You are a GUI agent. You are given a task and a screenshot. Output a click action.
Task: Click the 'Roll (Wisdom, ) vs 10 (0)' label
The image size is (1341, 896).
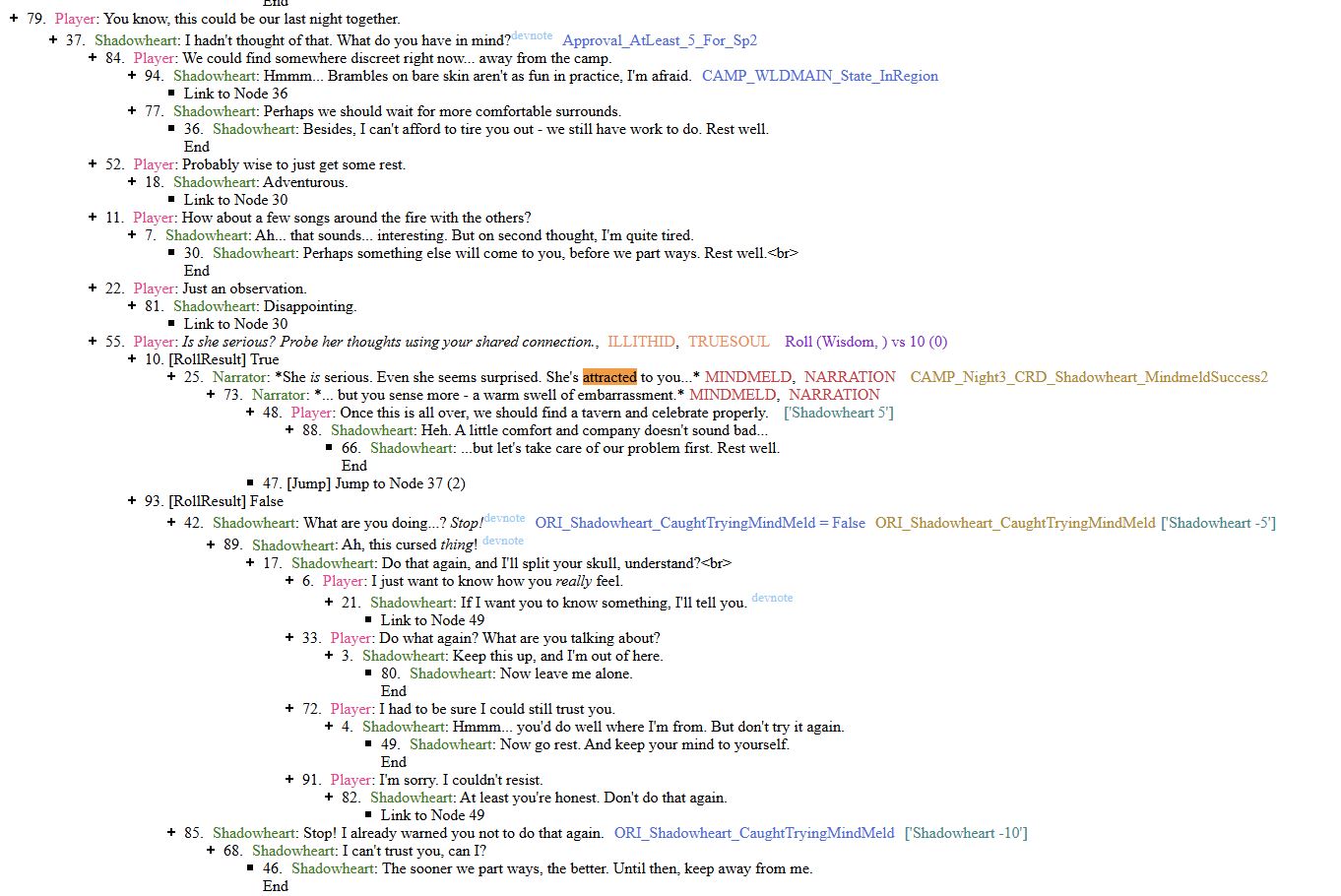pyautogui.click(x=865, y=342)
